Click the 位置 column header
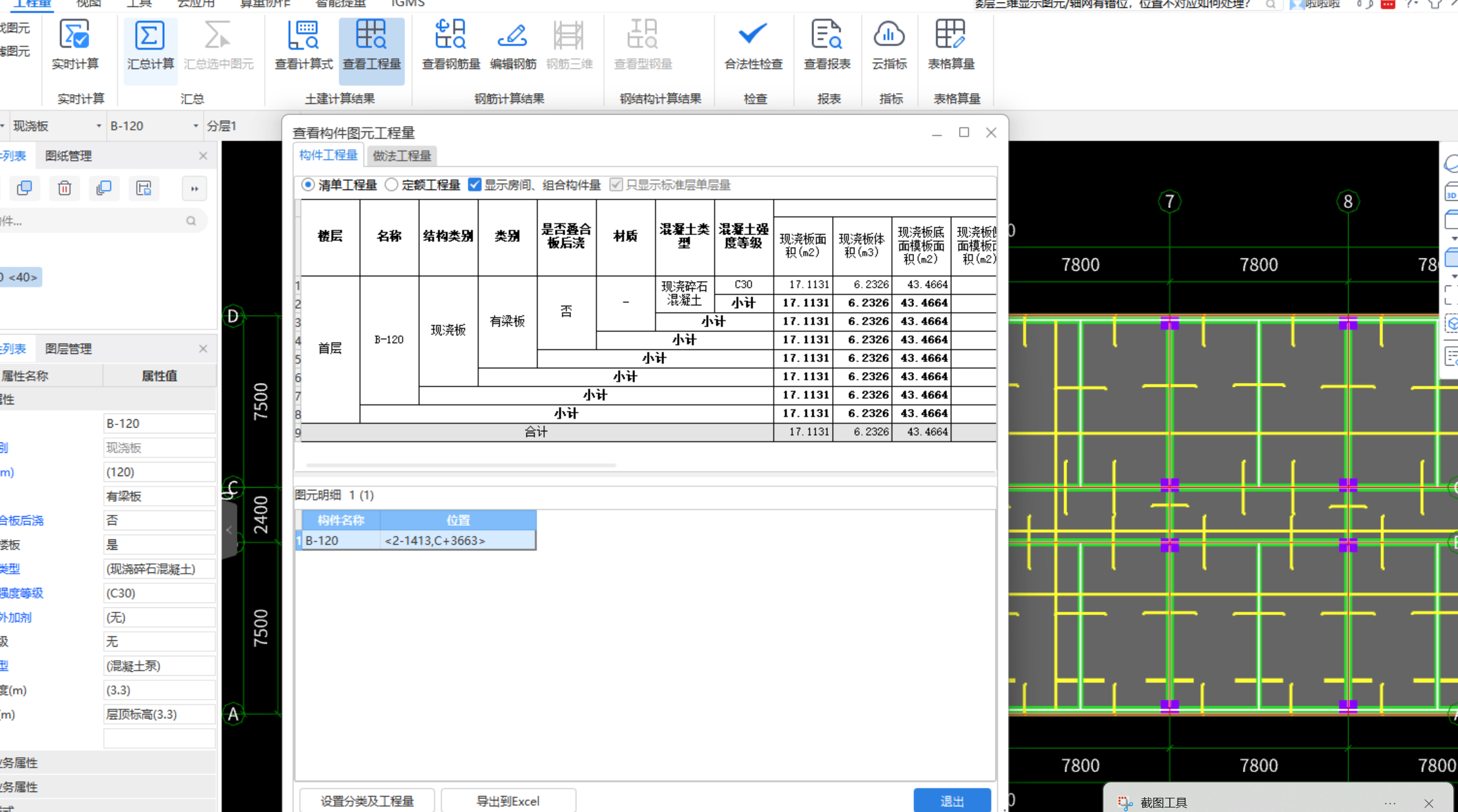Screen dimensions: 1458x812 458,520
